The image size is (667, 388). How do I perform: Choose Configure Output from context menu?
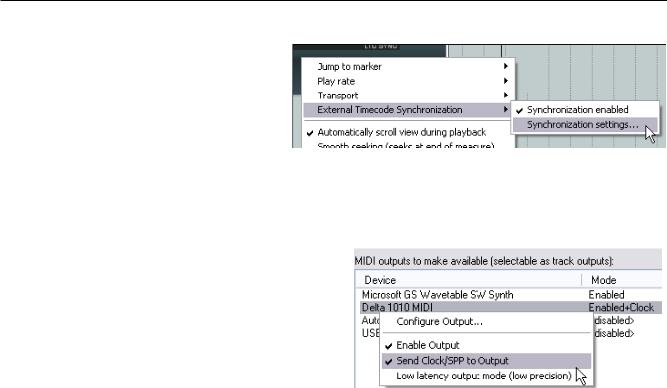tap(486, 322)
